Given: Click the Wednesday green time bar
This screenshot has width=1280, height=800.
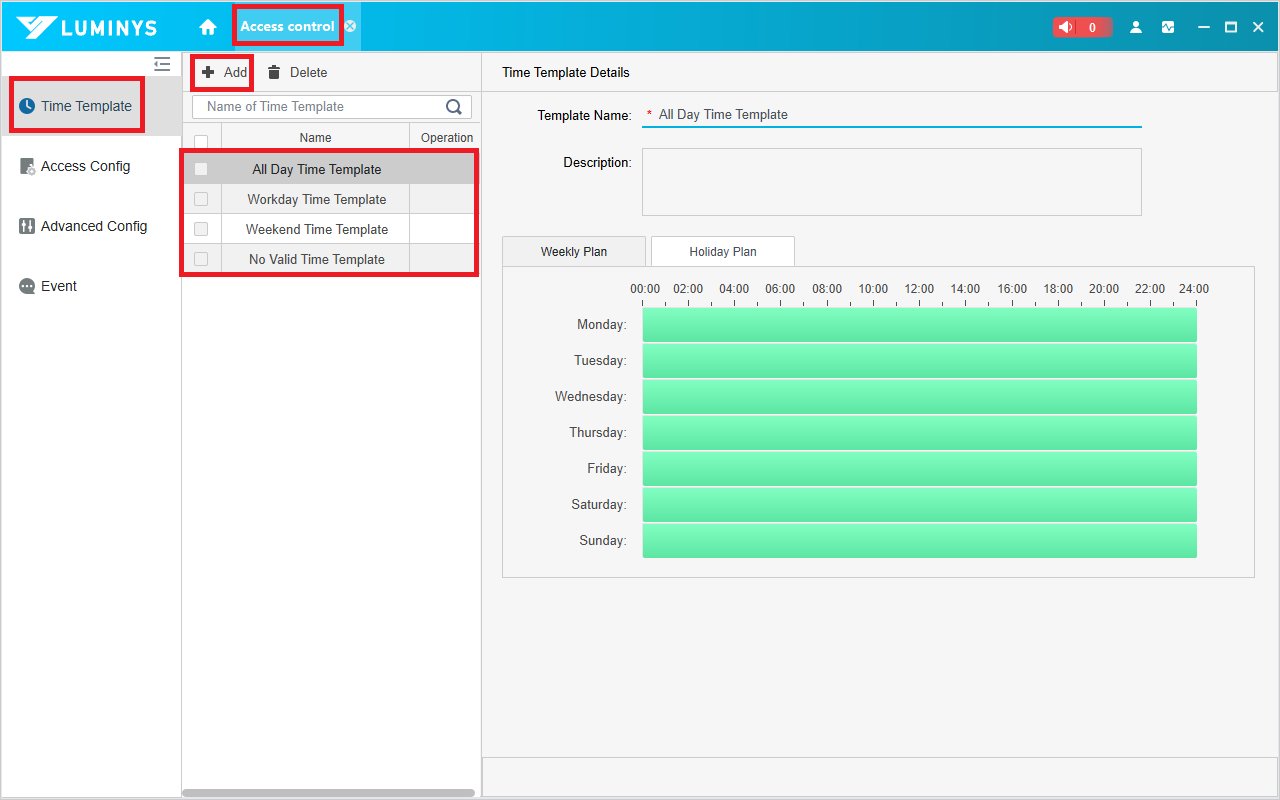Looking at the screenshot, I should (x=919, y=397).
